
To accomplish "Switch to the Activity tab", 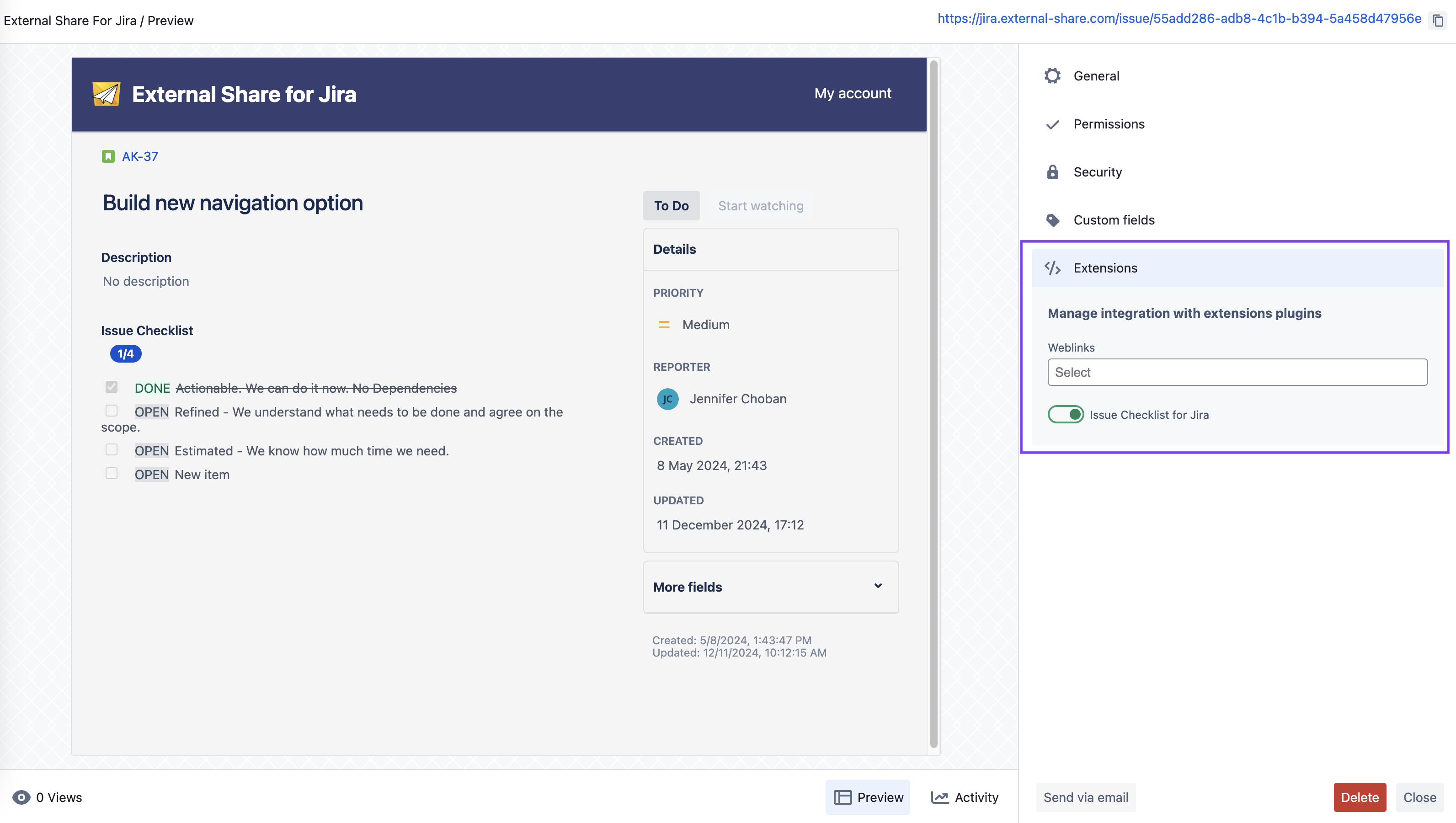I will click(x=964, y=797).
